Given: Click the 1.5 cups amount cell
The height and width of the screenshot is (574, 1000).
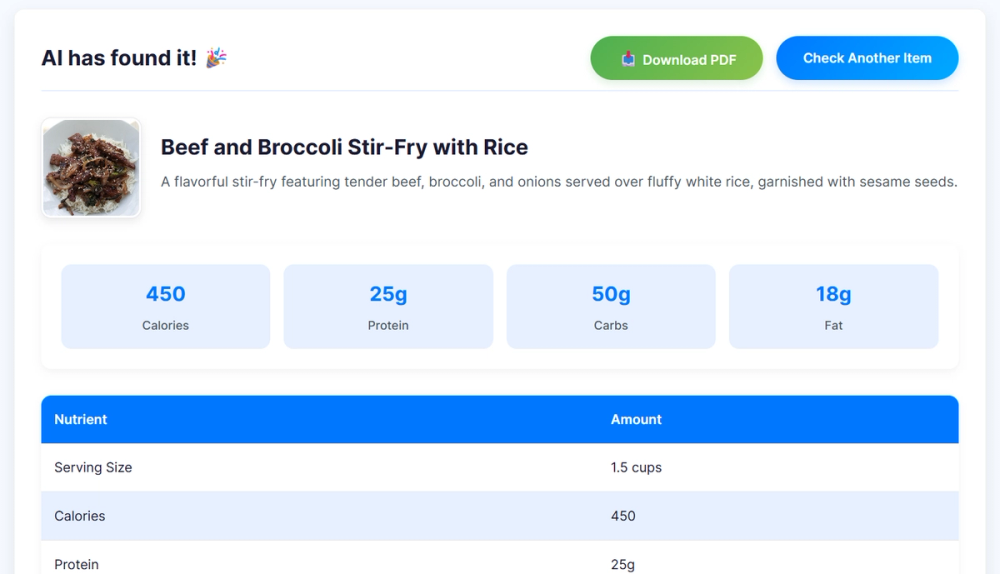Looking at the screenshot, I should pos(636,467).
